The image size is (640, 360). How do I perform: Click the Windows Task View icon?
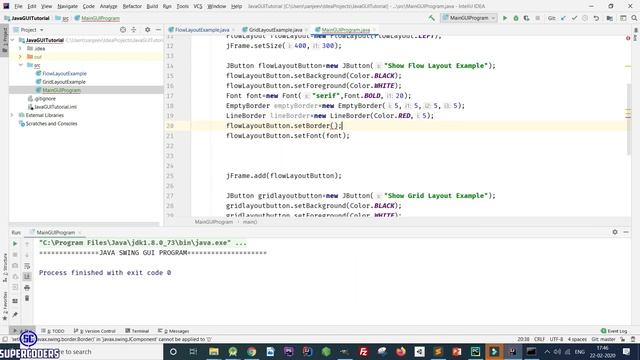[193, 351]
